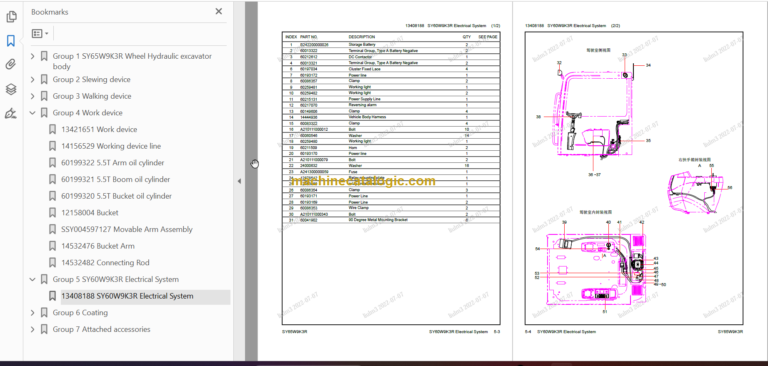Select the Bookmarks sidebar icon
768x366 pixels.
pos(11,40)
